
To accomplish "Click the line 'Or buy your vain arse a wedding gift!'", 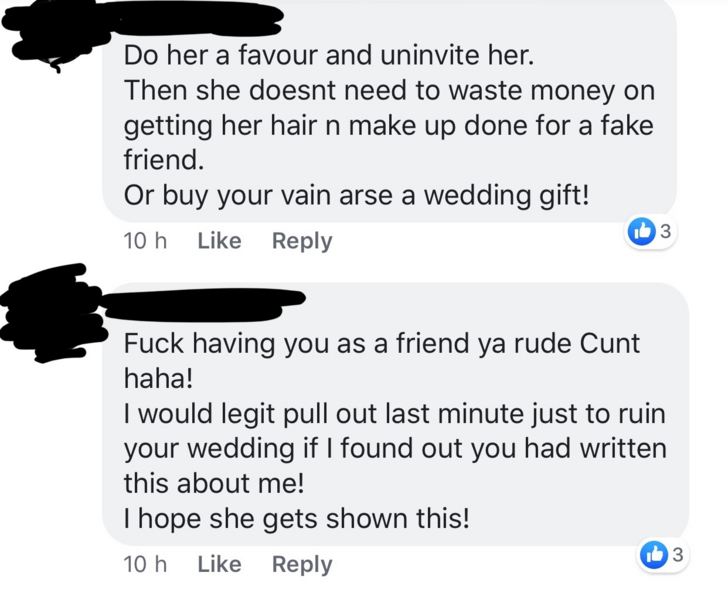I will [x=357, y=195].
